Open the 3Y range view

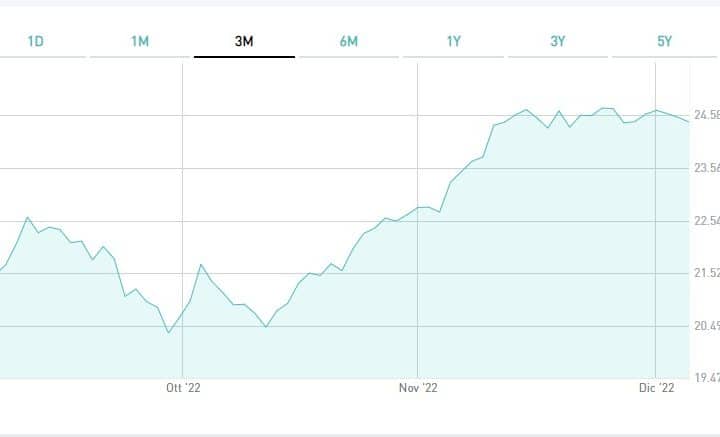pyautogui.click(x=558, y=41)
